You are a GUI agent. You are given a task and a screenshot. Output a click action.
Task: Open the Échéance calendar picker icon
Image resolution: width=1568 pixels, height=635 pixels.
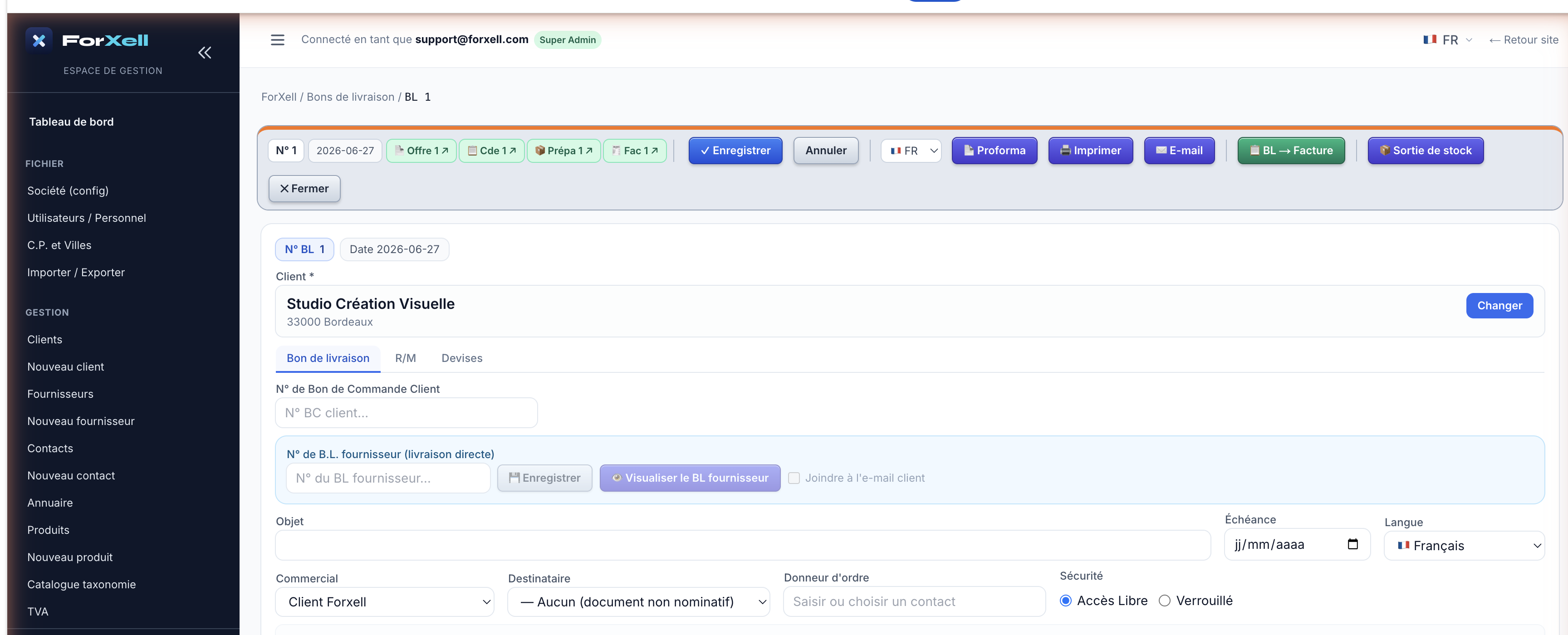click(x=1352, y=544)
